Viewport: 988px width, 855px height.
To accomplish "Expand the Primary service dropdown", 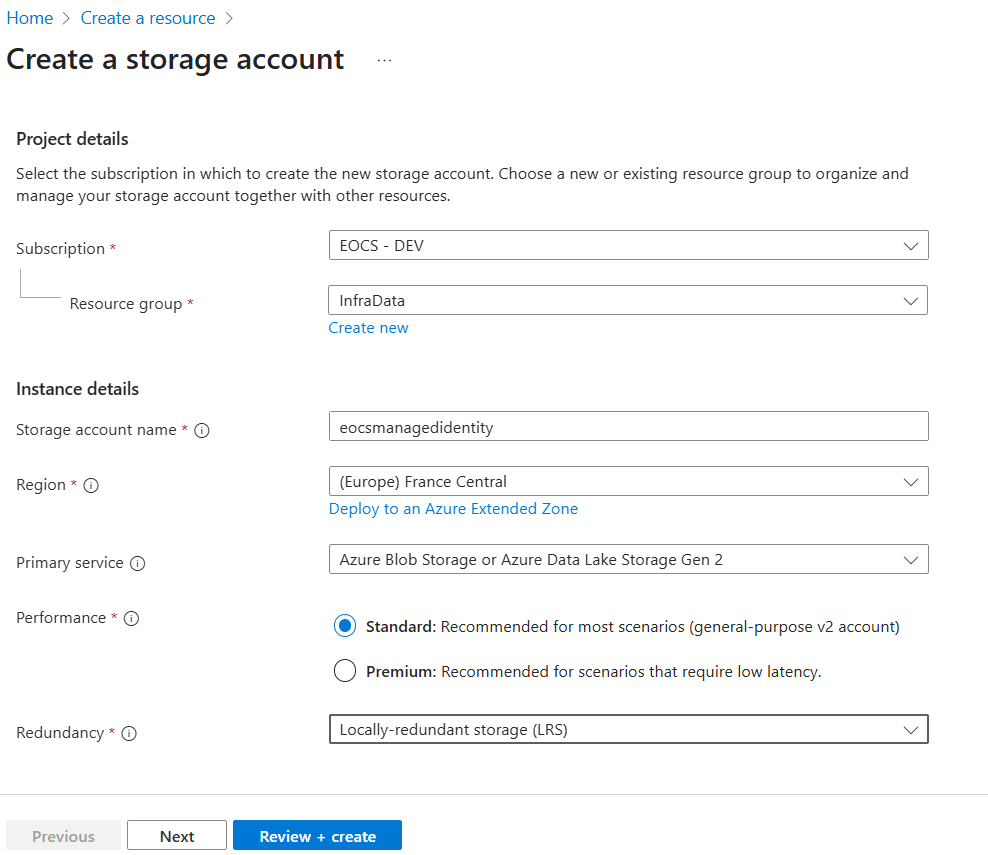I will 628,559.
